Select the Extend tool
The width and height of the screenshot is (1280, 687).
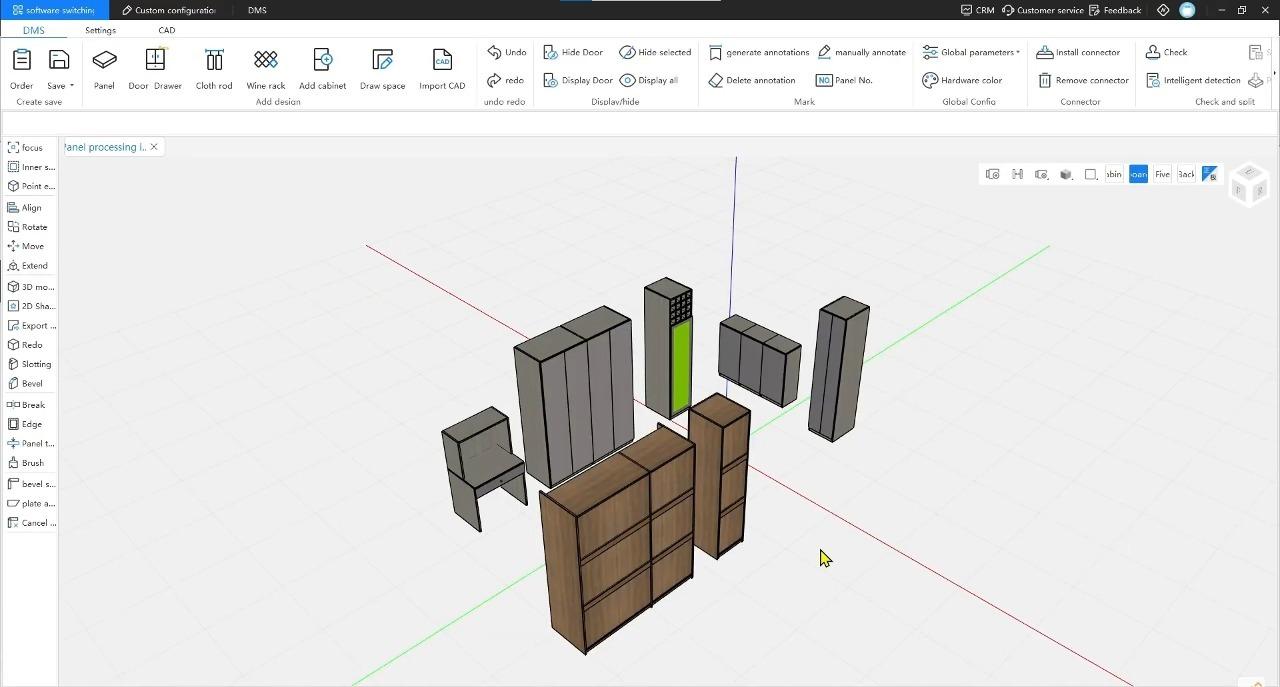coord(27,266)
